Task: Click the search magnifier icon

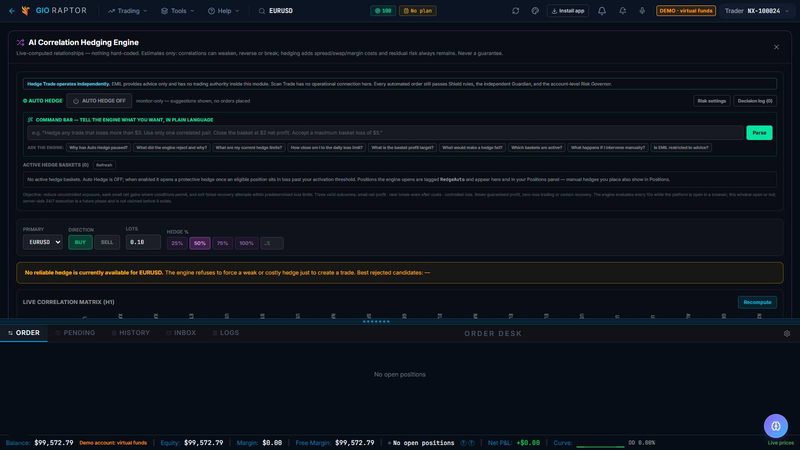Action: tap(262, 11)
